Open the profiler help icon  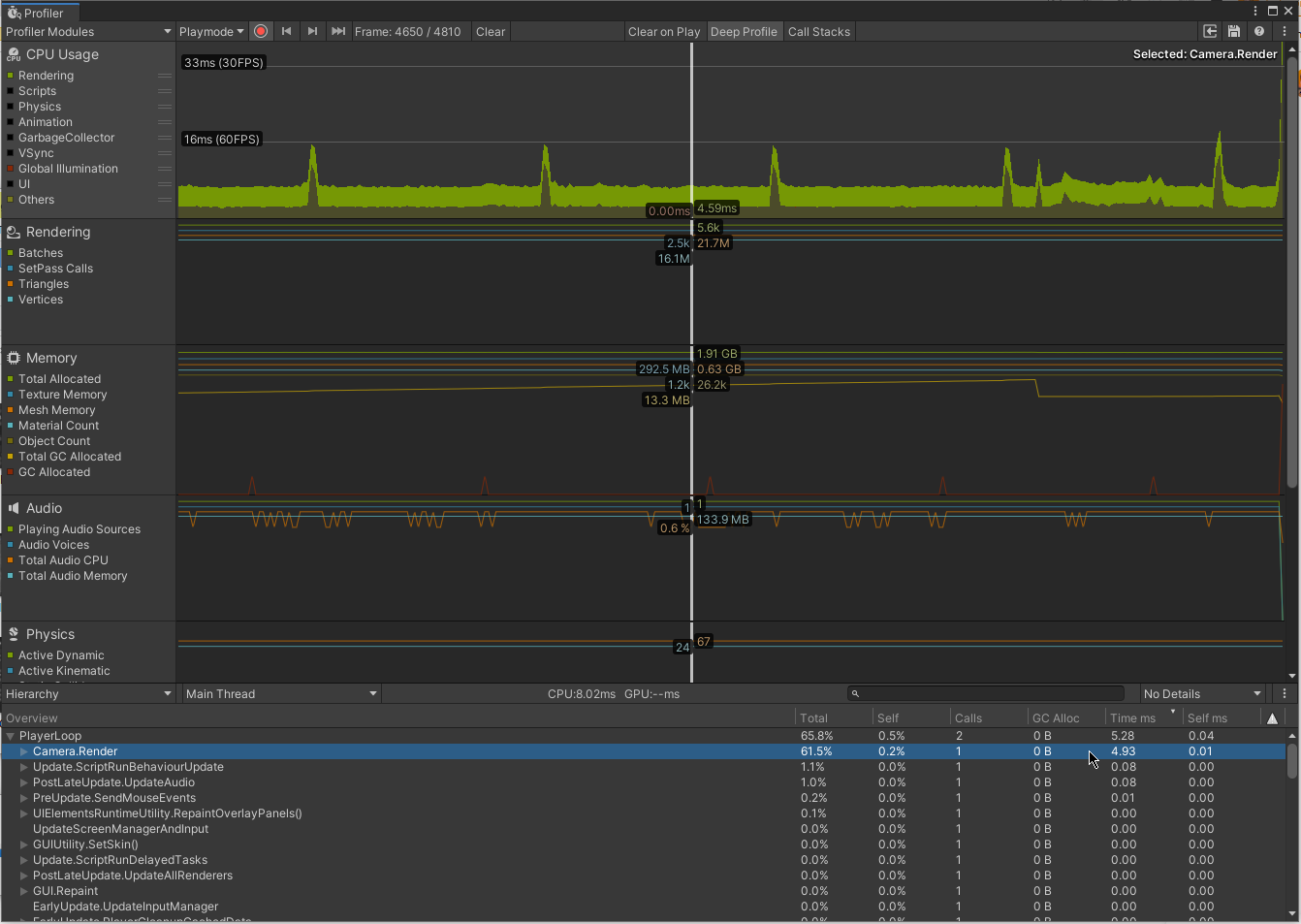1259,31
